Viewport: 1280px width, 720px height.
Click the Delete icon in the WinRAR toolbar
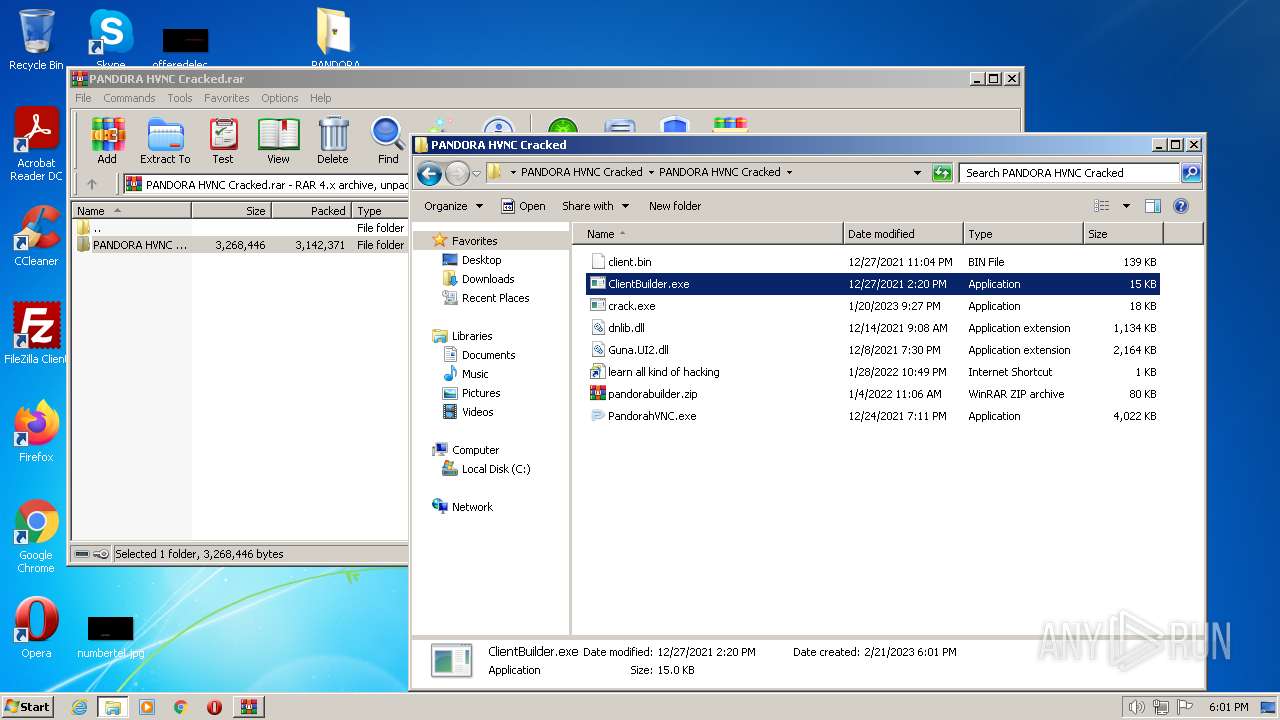pos(333,140)
